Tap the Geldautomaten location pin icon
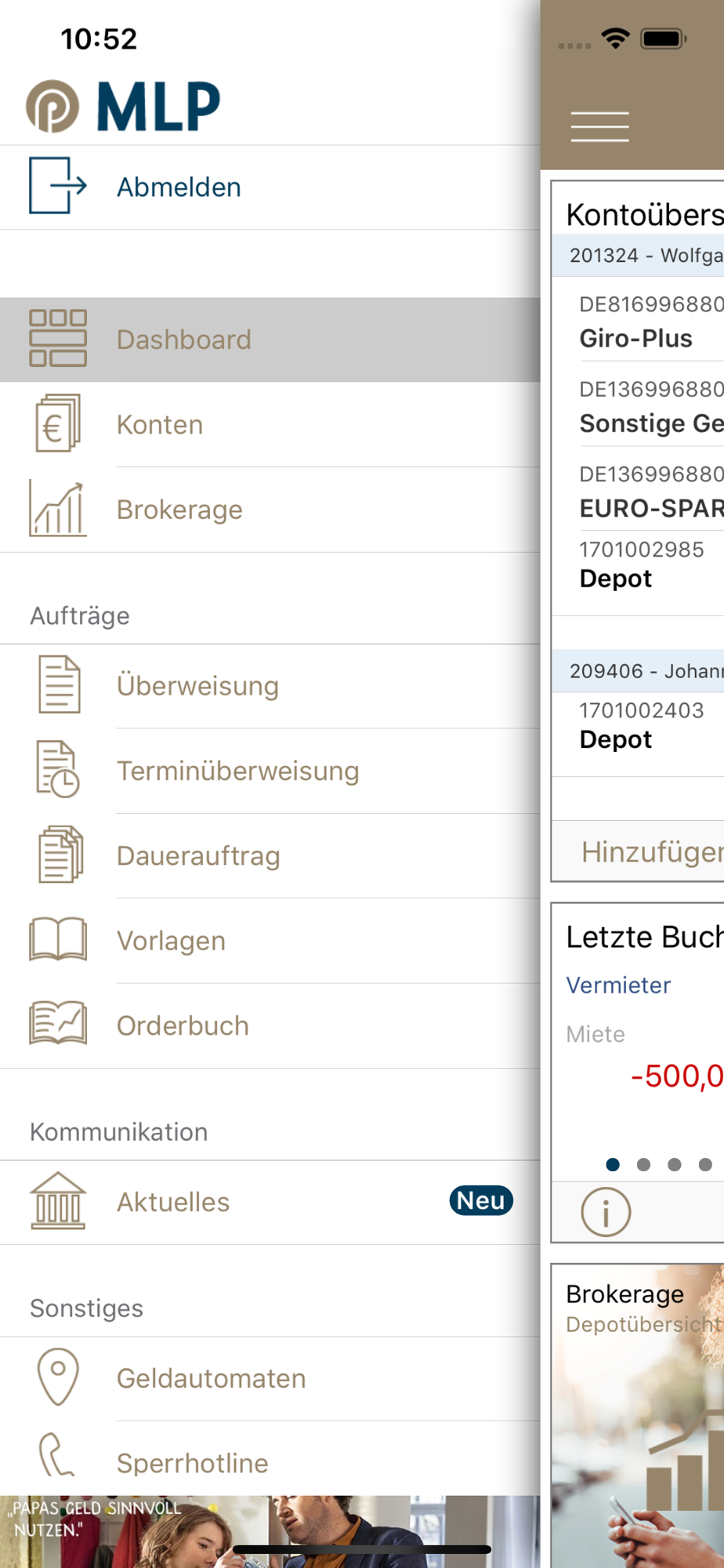 tap(57, 1377)
